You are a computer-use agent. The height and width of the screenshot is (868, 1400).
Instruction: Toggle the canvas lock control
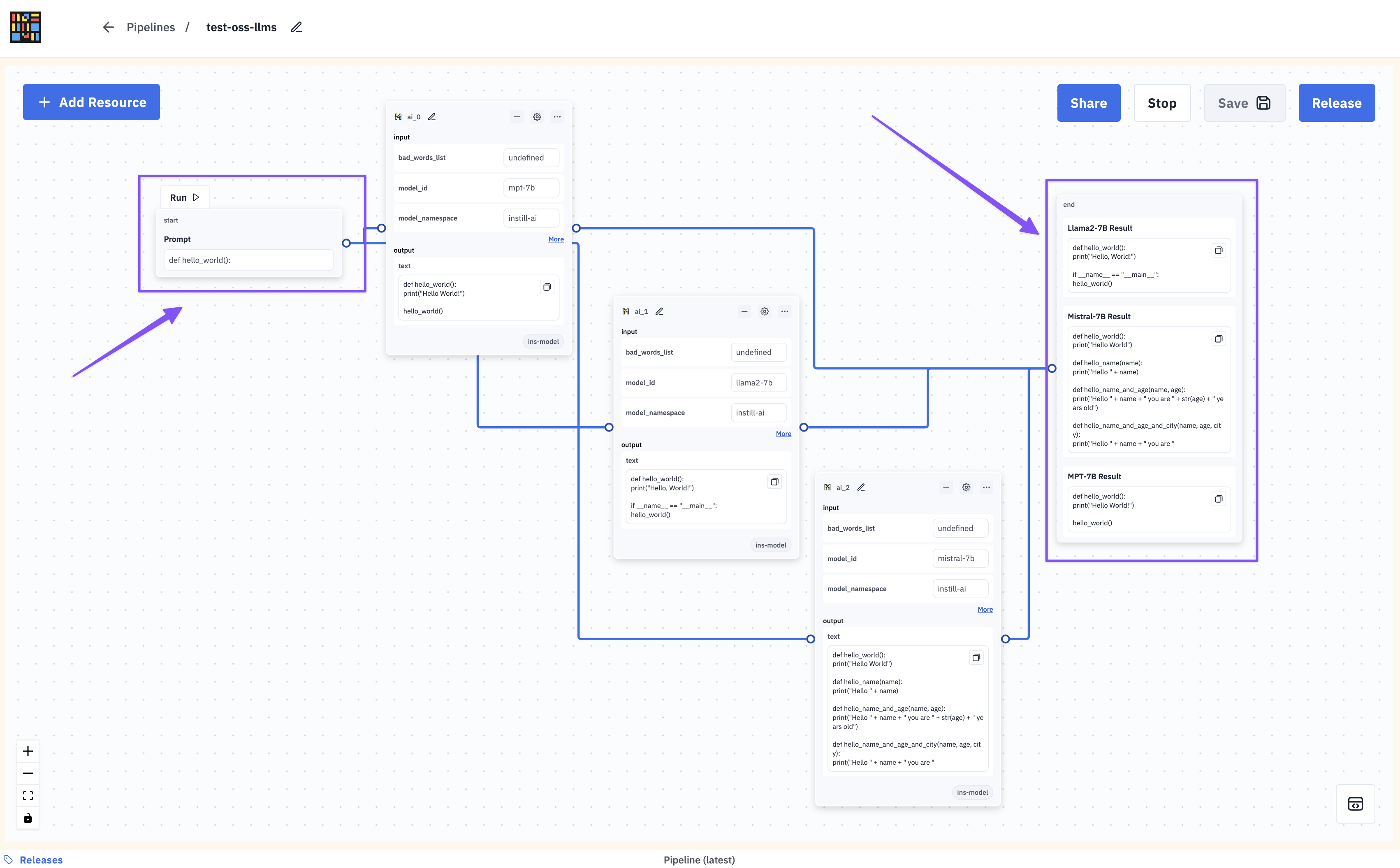28,817
